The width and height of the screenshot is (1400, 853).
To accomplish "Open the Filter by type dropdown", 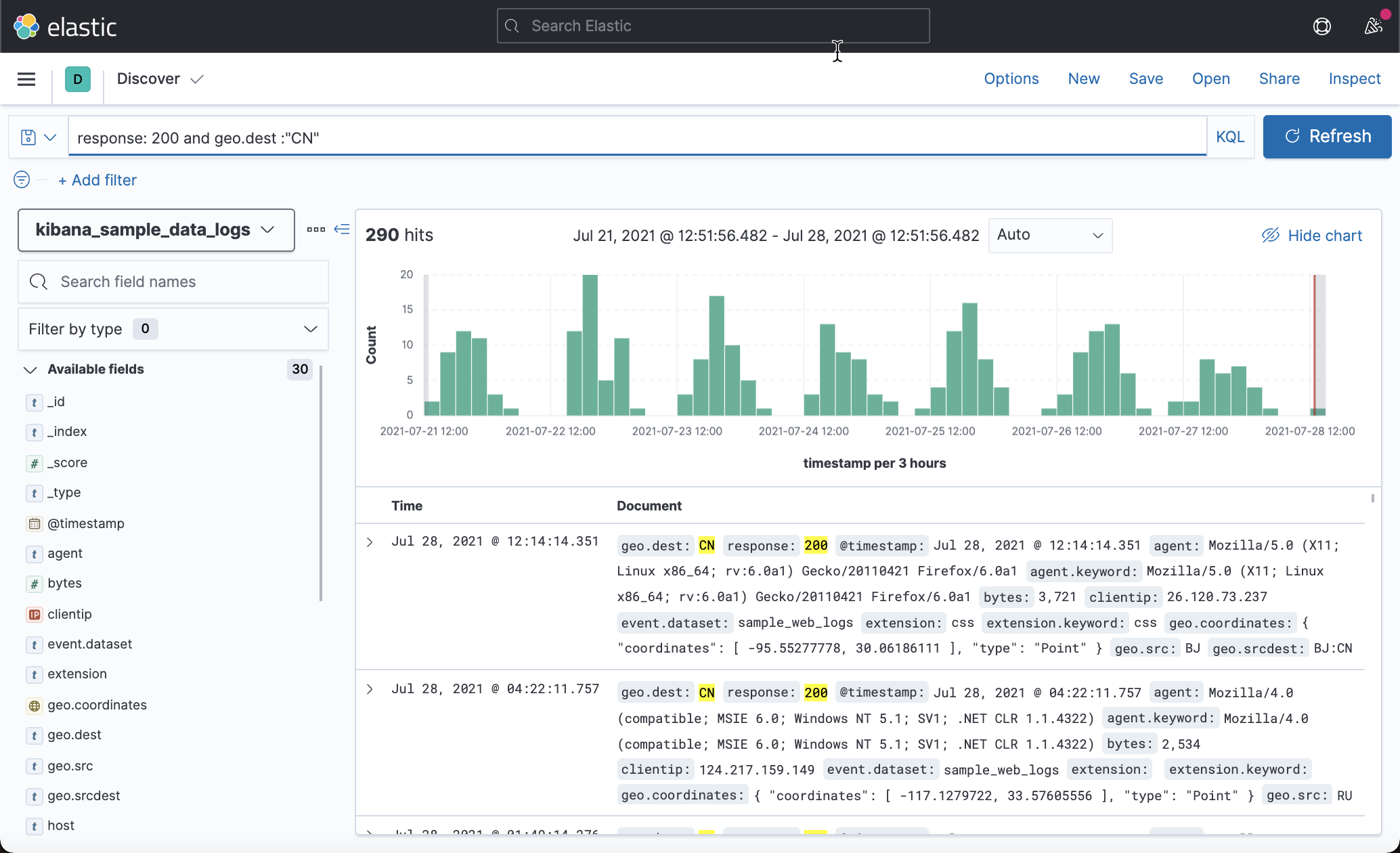I will [173, 329].
